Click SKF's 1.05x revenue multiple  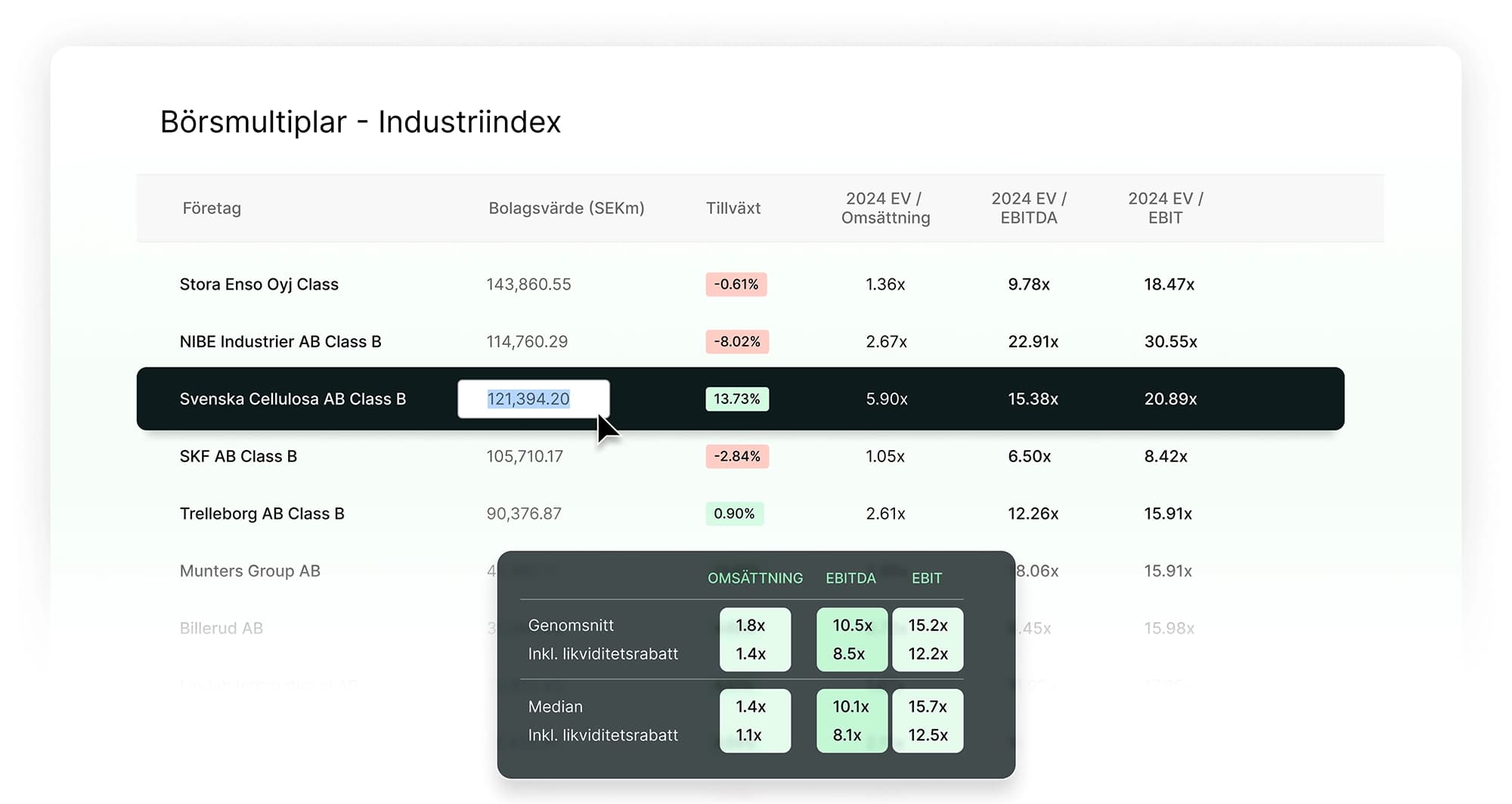pyautogui.click(x=885, y=457)
